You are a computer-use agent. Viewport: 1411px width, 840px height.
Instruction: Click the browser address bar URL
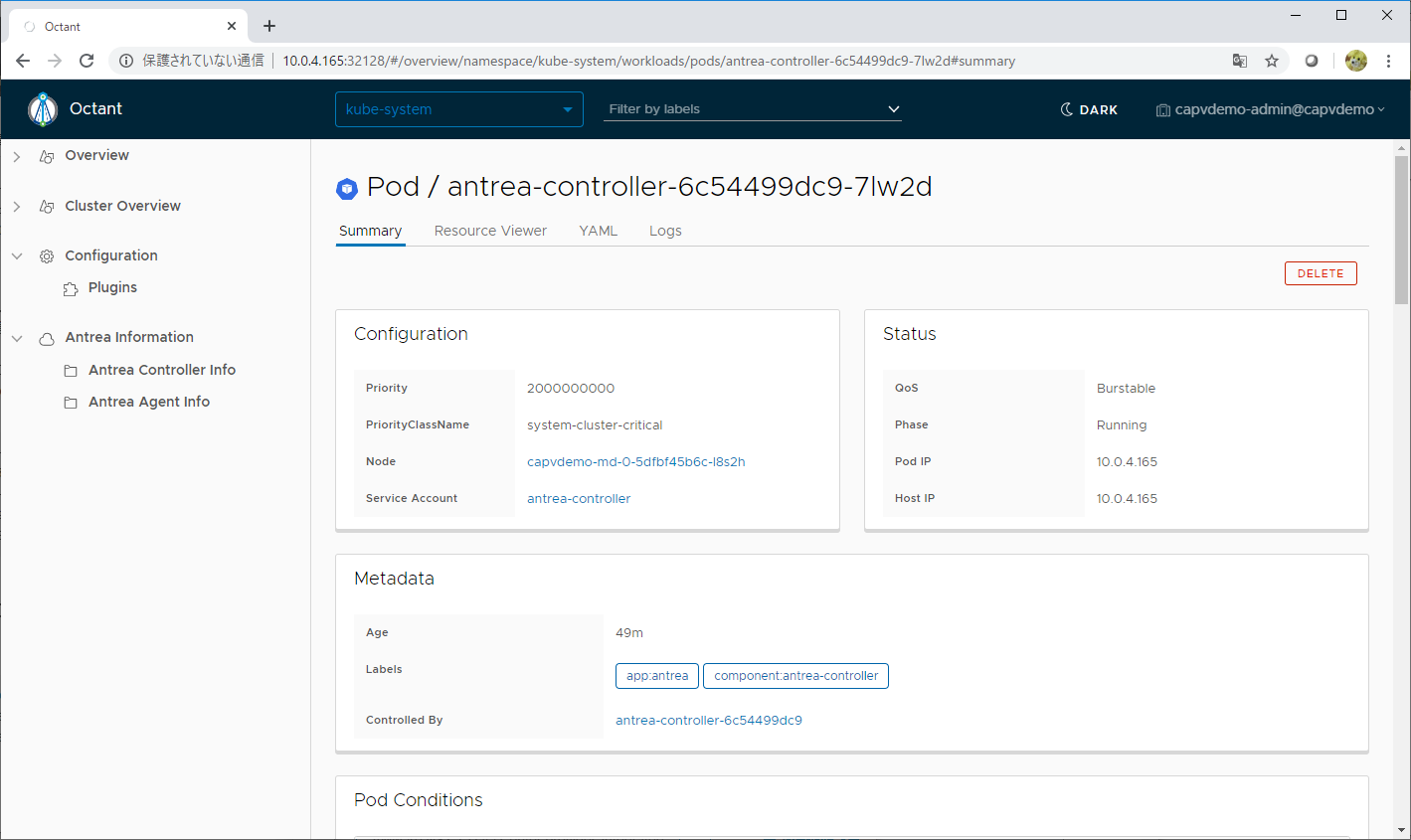point(648,61)
